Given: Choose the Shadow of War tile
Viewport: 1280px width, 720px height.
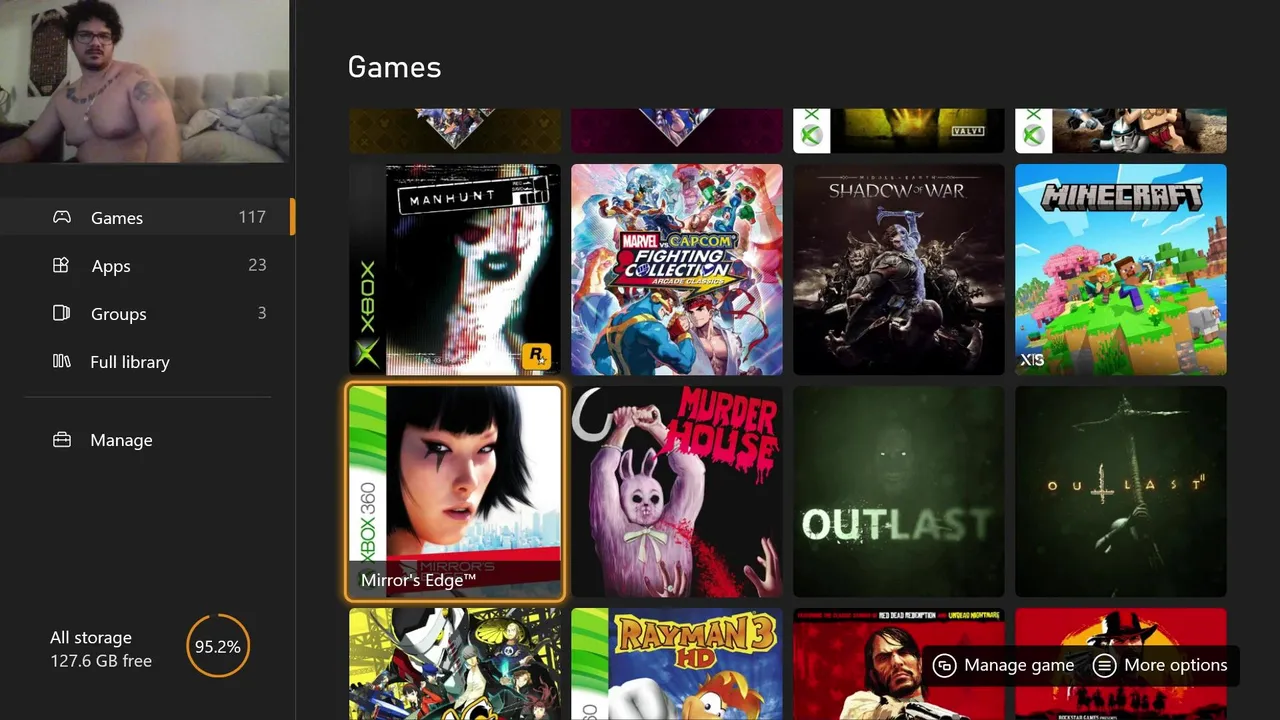Looking at the screenshot, I should [899, 270].
